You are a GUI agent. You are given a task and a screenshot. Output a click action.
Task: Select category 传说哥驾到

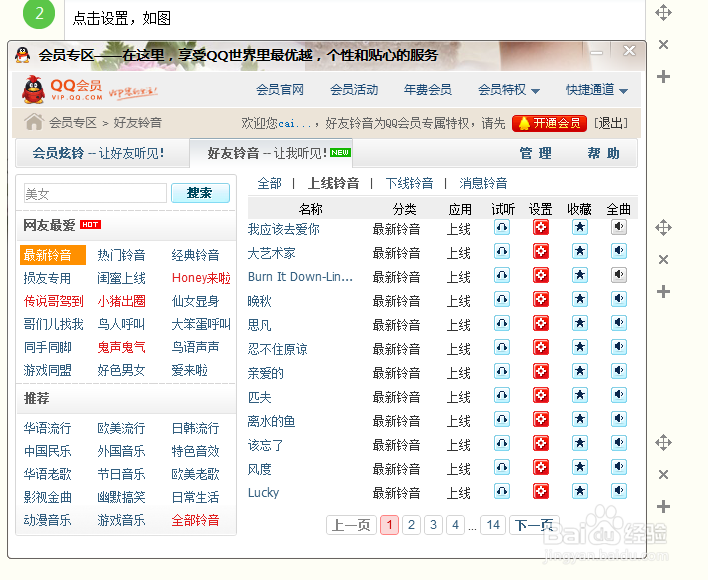(x=54, y=301)
